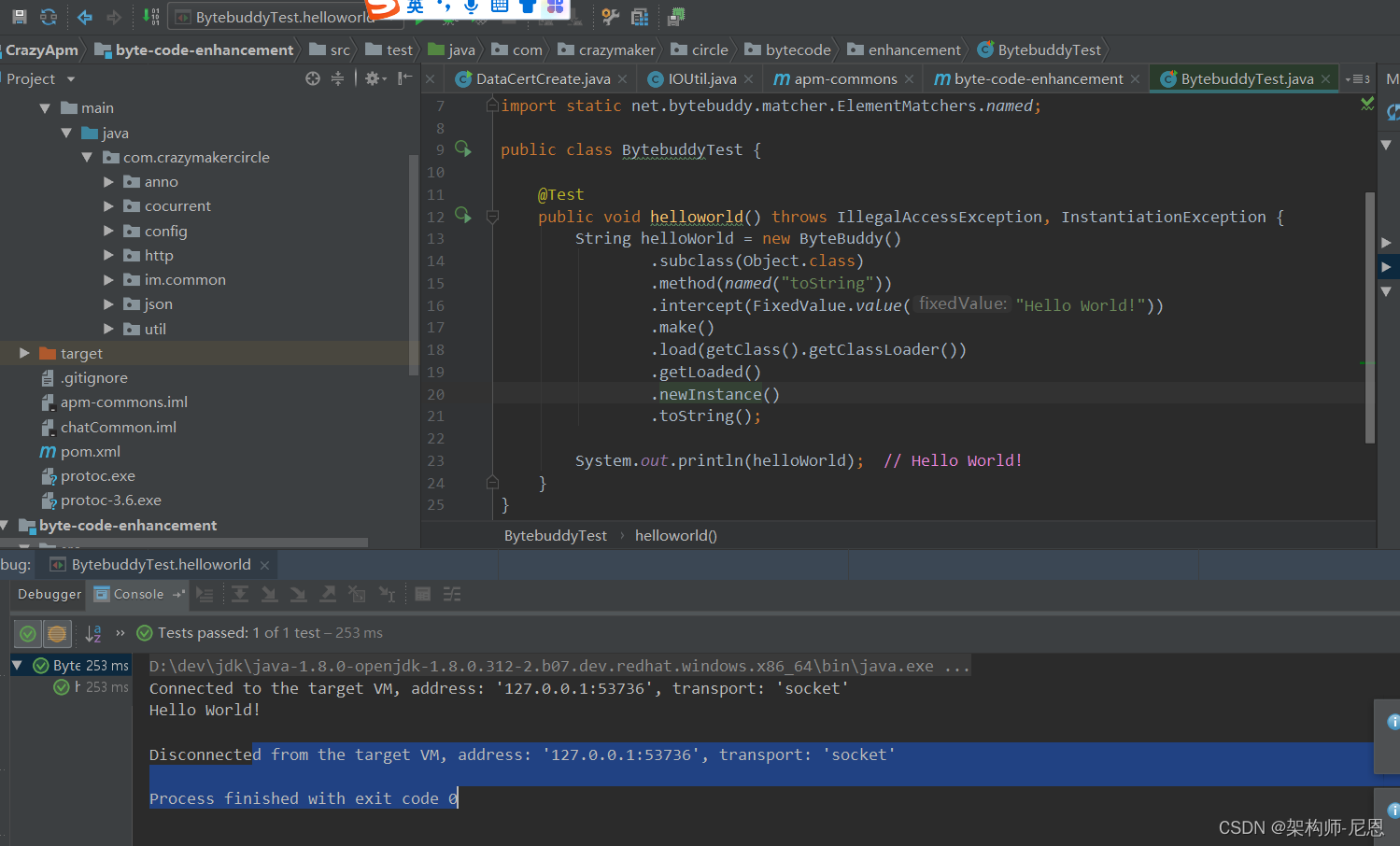
Task: Navigate forward with the grey right arrow
Action: point(114,17)
